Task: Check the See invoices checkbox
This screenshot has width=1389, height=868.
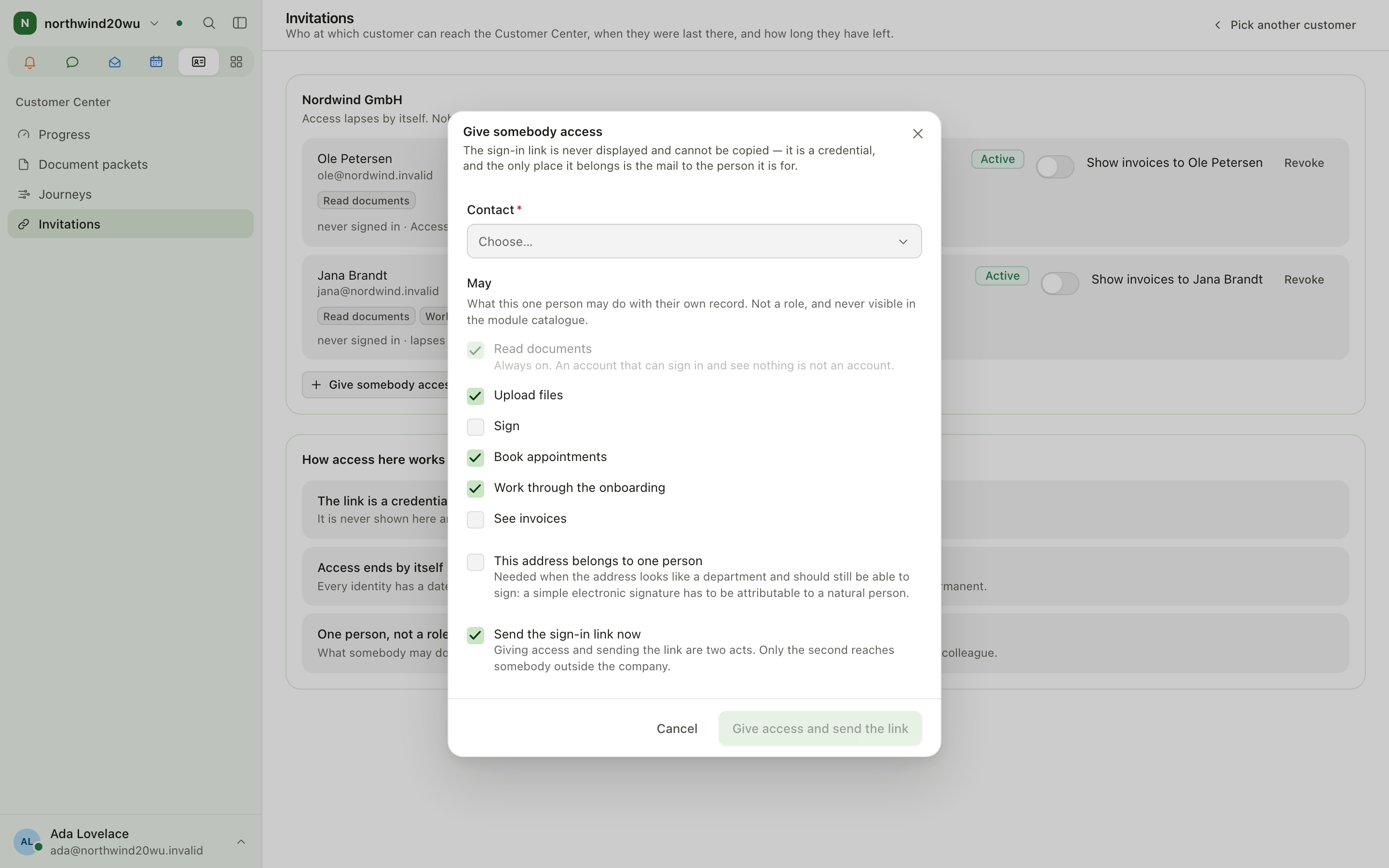Action: 475,520
